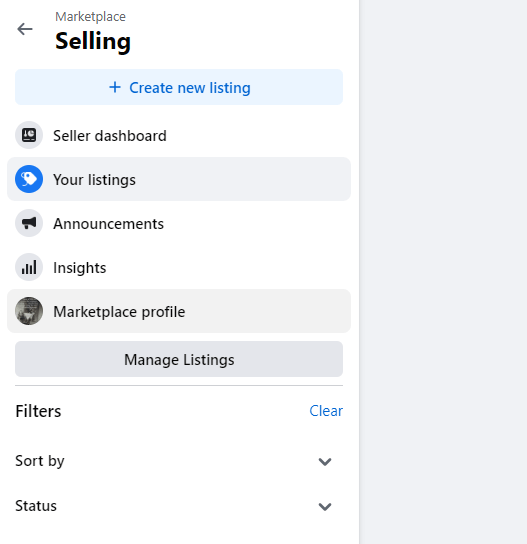Screen dimensions: 527x544
Task: Go to Announcements menu text
Action: coord(108,224)
